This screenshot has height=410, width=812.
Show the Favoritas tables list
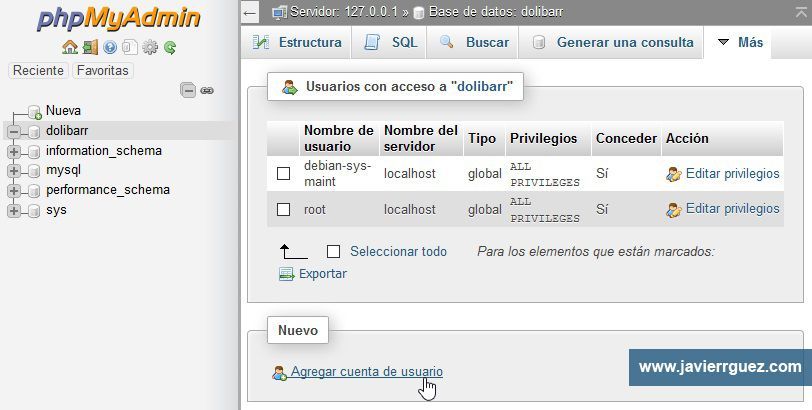[x=103, y=70]
